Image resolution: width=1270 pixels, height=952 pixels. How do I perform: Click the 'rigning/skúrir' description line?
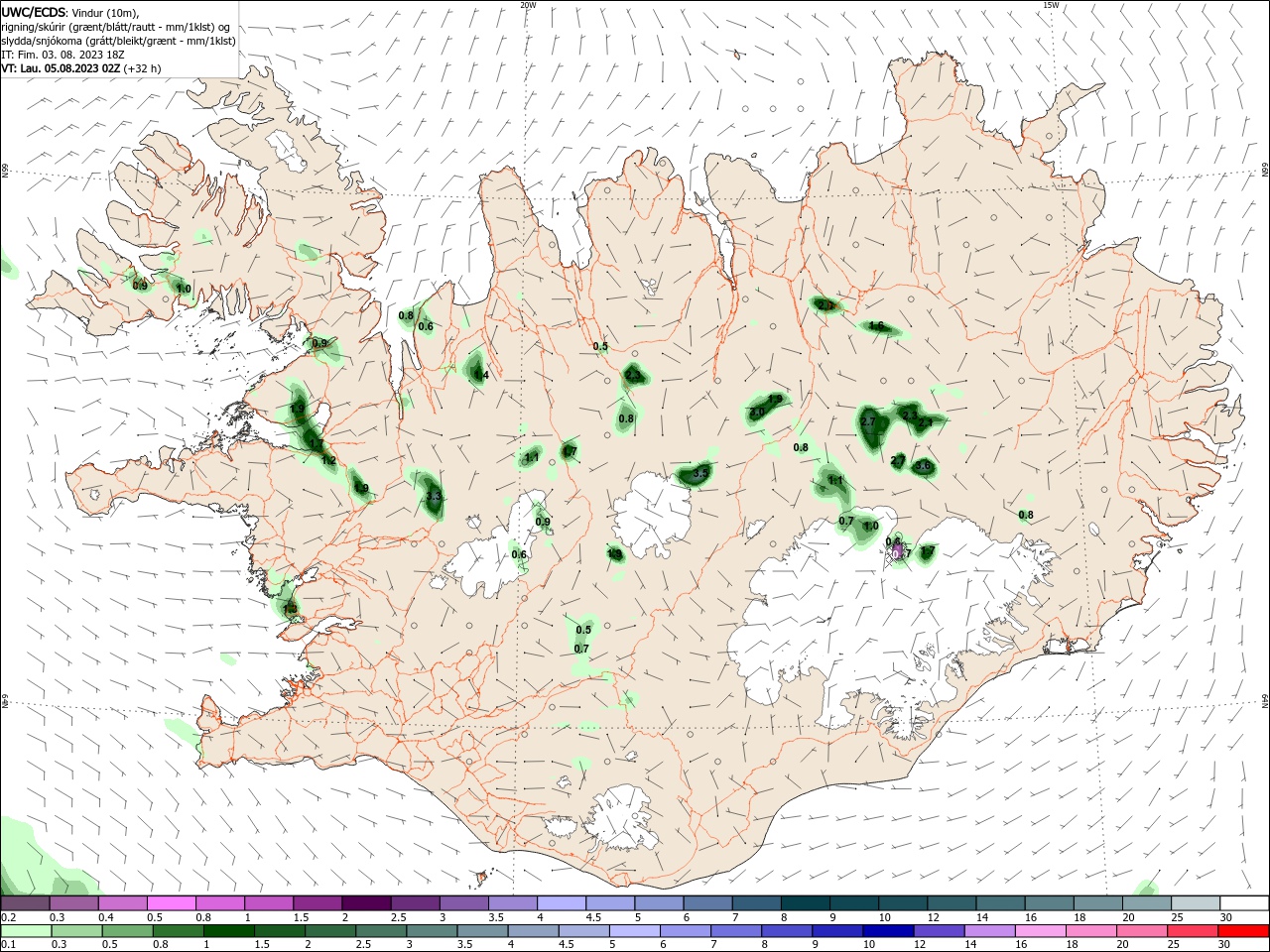click(x=116, y=27)
